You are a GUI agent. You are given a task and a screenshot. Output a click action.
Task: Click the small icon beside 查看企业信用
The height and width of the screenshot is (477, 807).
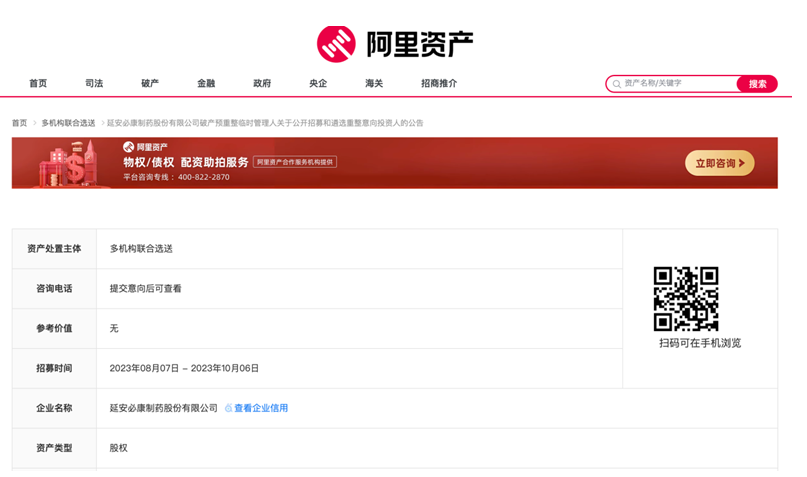[x=228, y=408]
